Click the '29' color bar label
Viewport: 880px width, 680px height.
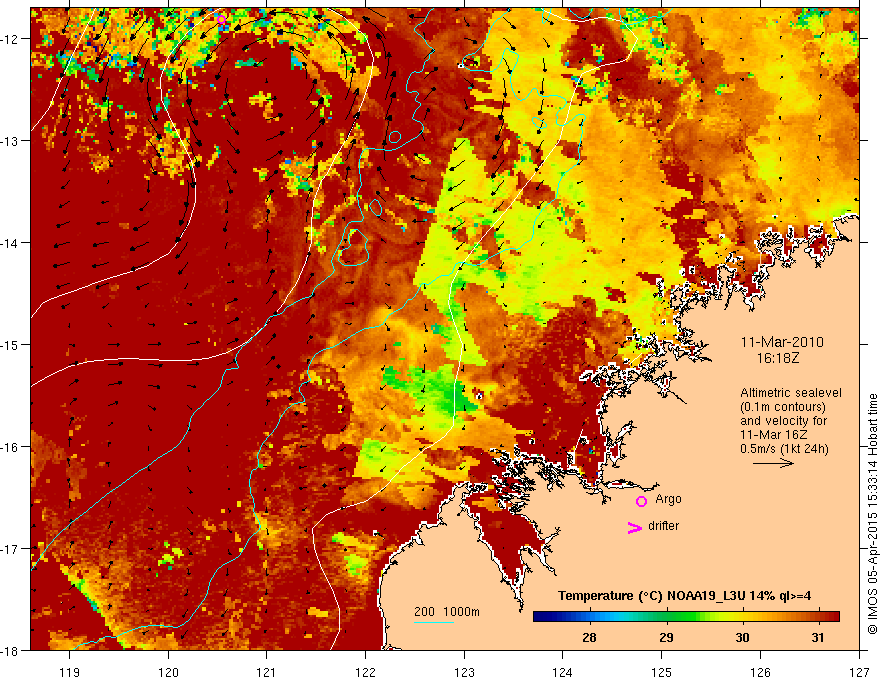point(666,637)
